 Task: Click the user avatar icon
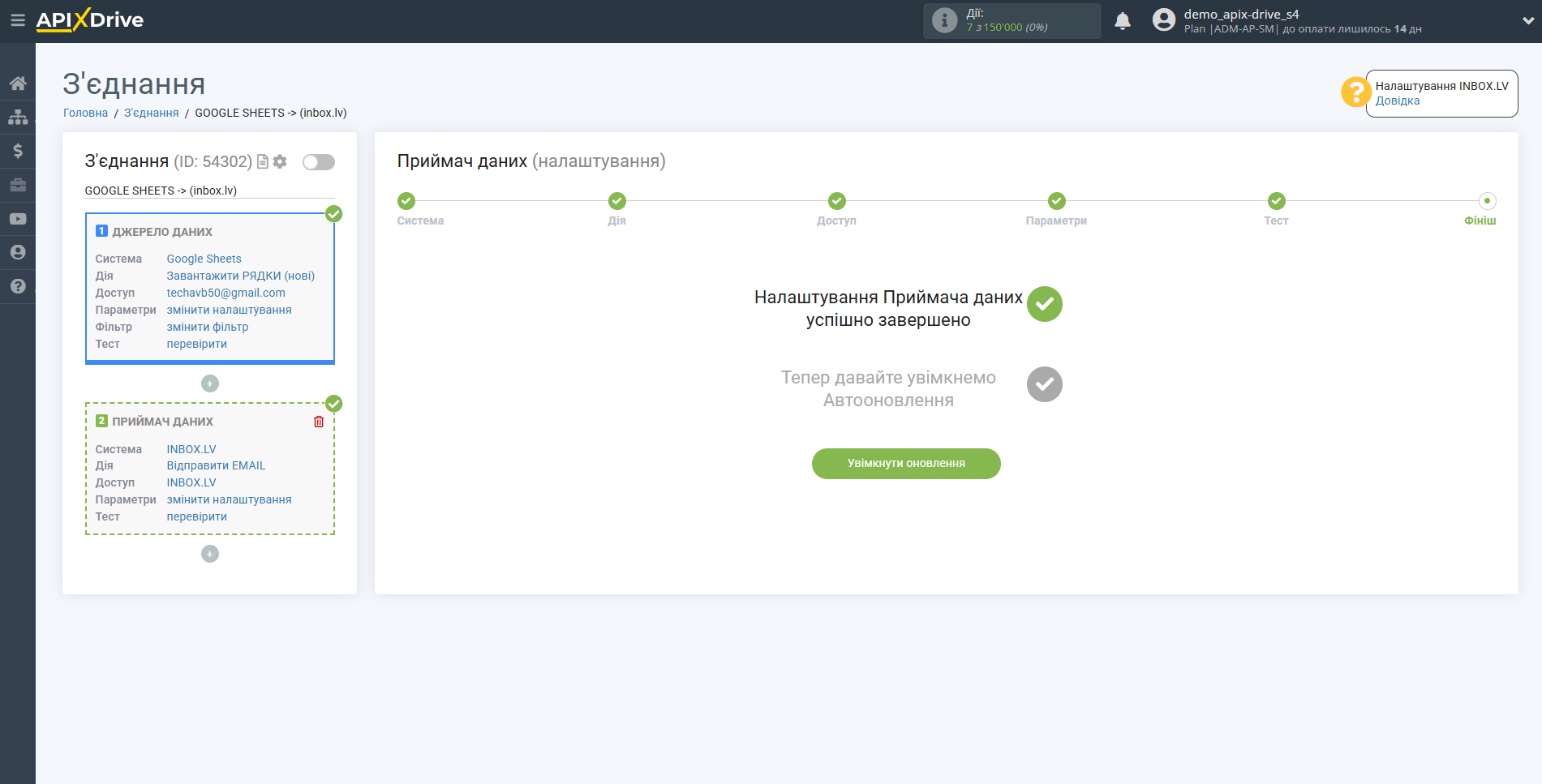pyautogui.click(x=1164, y=20)
